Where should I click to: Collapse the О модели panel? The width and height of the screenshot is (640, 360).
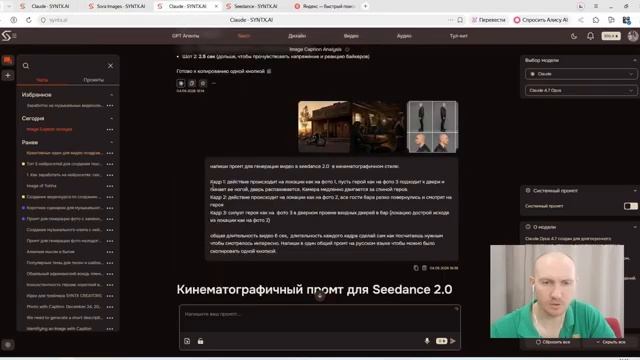pyautogui.click(x=635, y=227)
